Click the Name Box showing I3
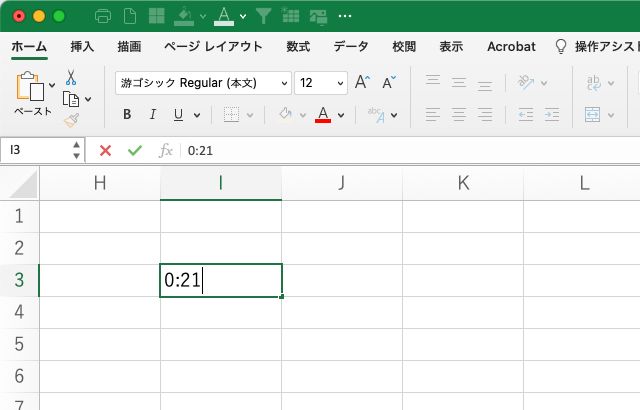The width and height of the screenshot is (640, 410). pyautogui.click(x=36, y=150)
